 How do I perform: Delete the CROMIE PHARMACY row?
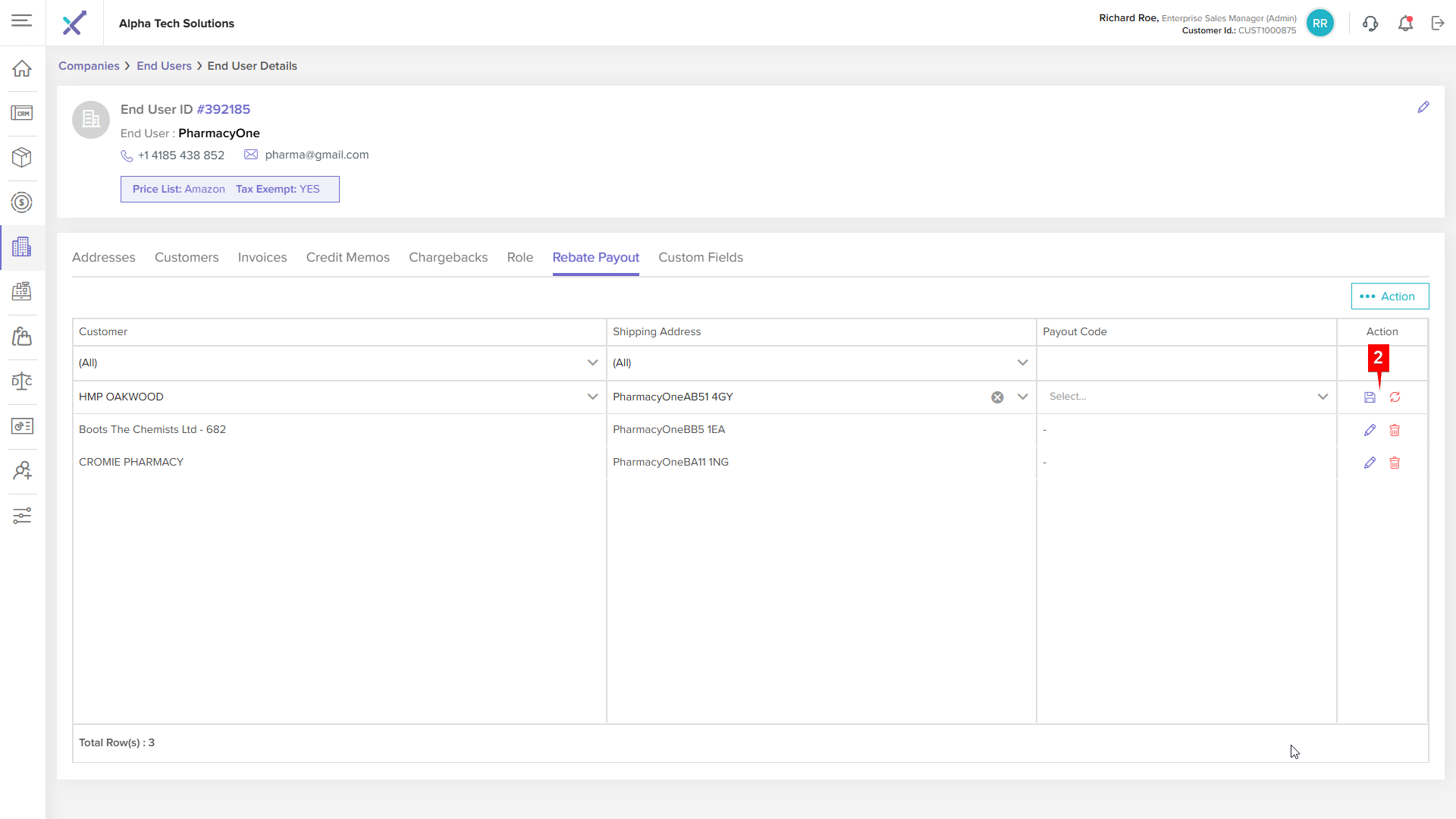(1395, 463)
